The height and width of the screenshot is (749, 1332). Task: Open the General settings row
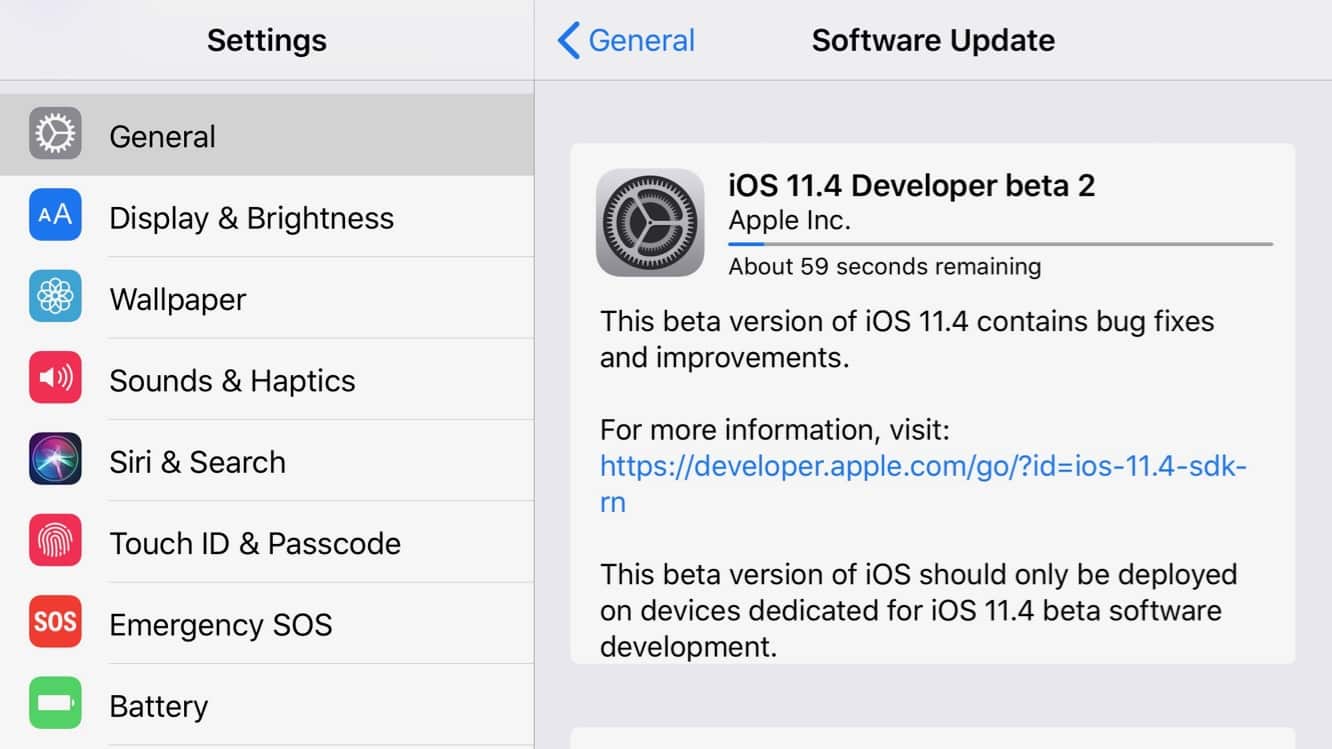pyautogui.click(x=200, y=134)
